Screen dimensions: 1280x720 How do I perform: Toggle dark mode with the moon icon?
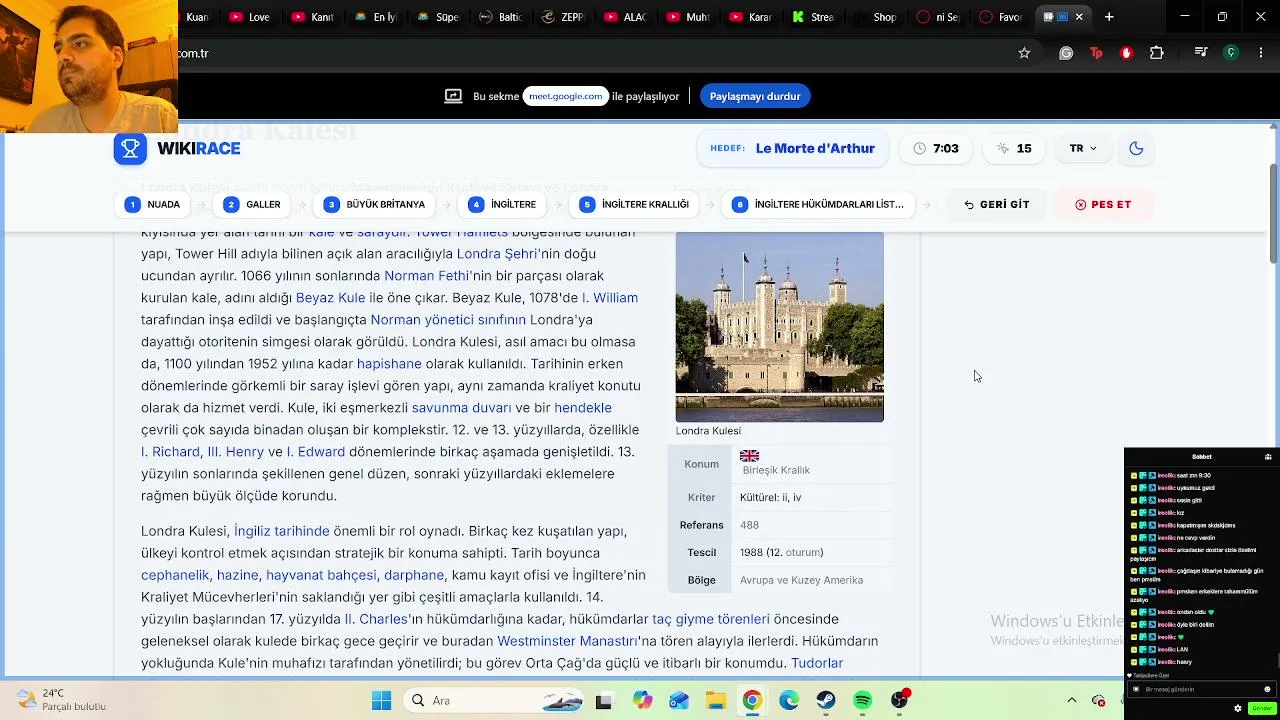pos(1136,148)
